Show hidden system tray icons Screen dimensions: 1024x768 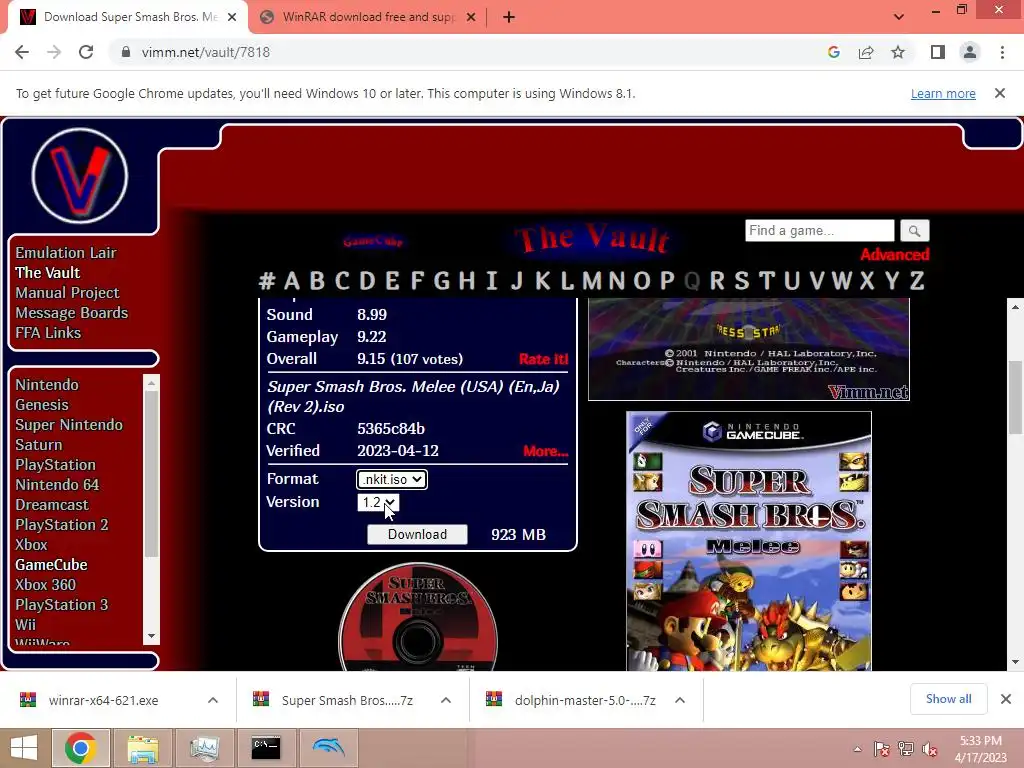tap(857, 749)
